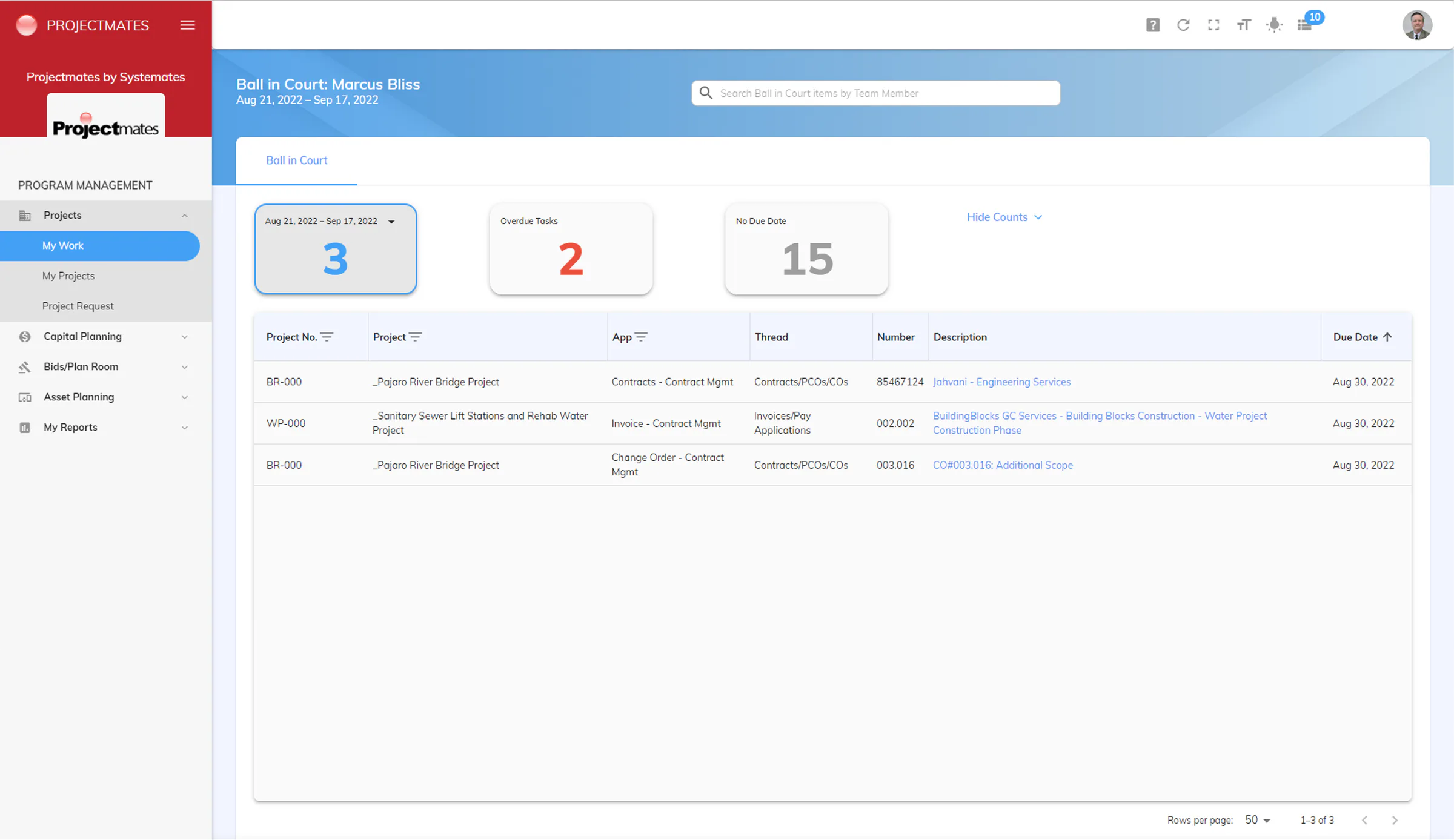The width and height of the screenshot is (1454, 840).
Task: Click the hamburger menu icon
Action: point(187,25)
